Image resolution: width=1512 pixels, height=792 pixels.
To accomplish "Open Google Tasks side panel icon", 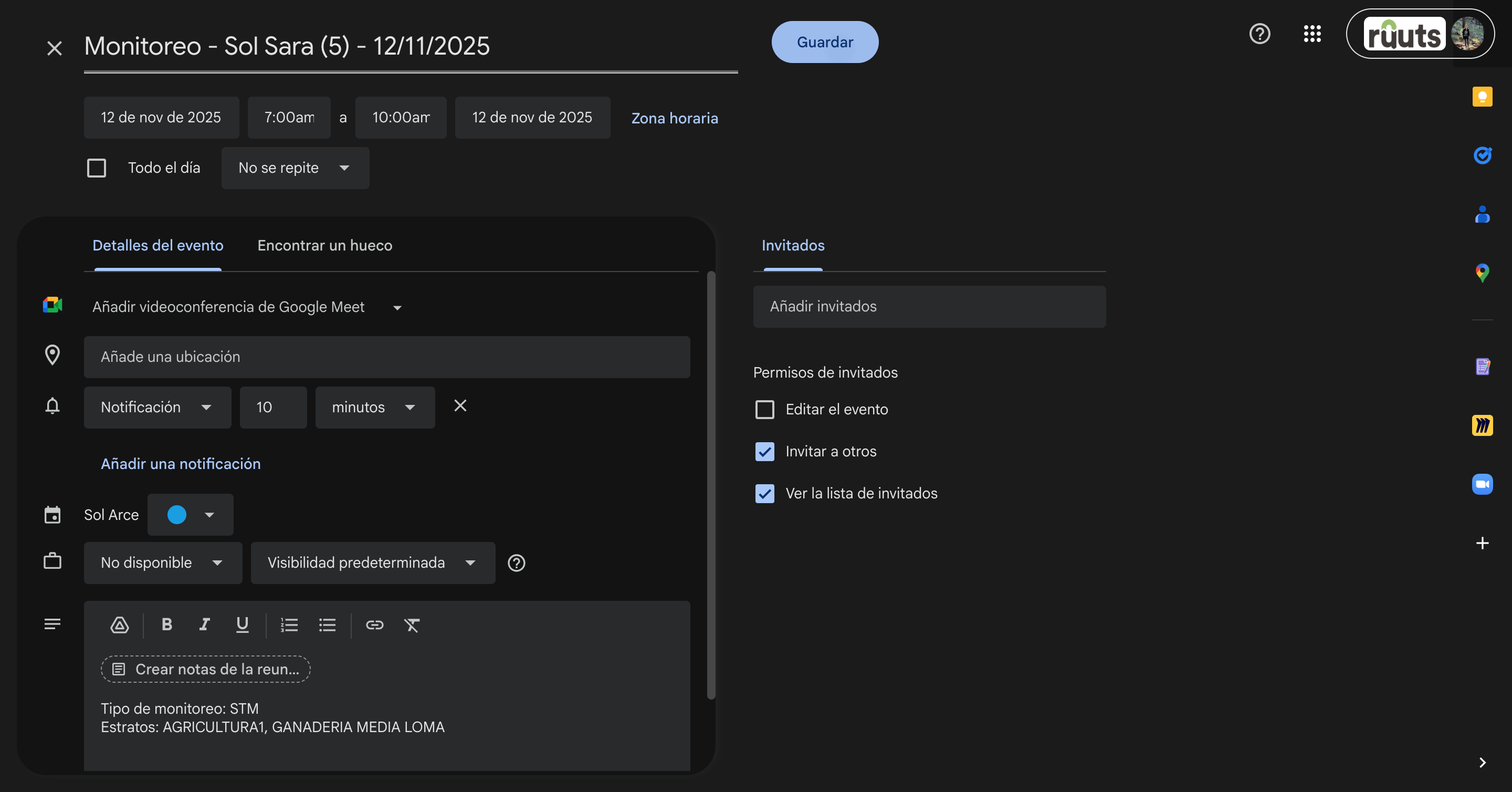I will (x=1482, y=155).
